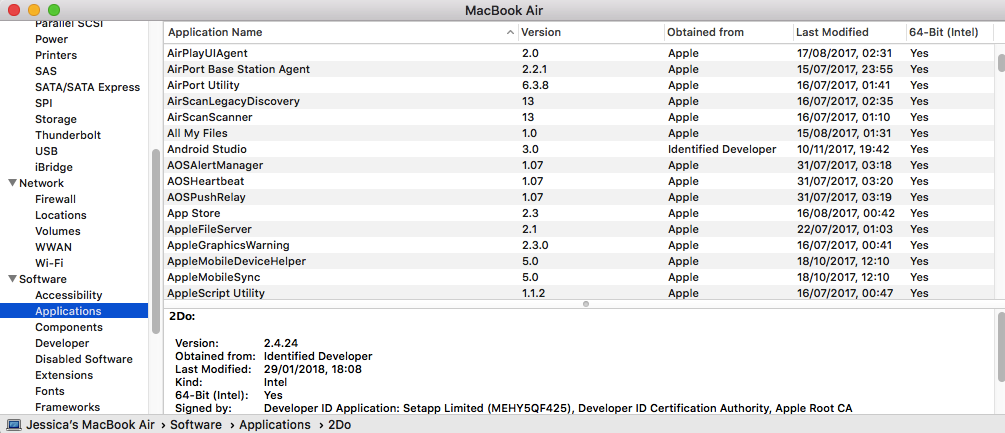This screenshot has height=433, width=1005.
Task: Toggle sort arrow on Application Name column
Action: [x=510, y=32]
